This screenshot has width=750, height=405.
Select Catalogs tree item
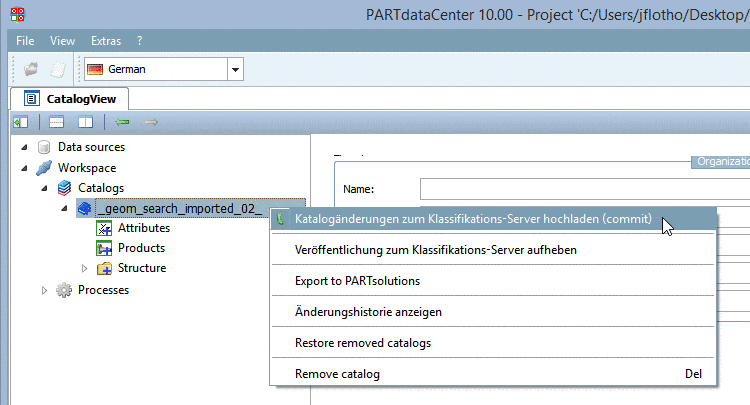tap(101, 188)
